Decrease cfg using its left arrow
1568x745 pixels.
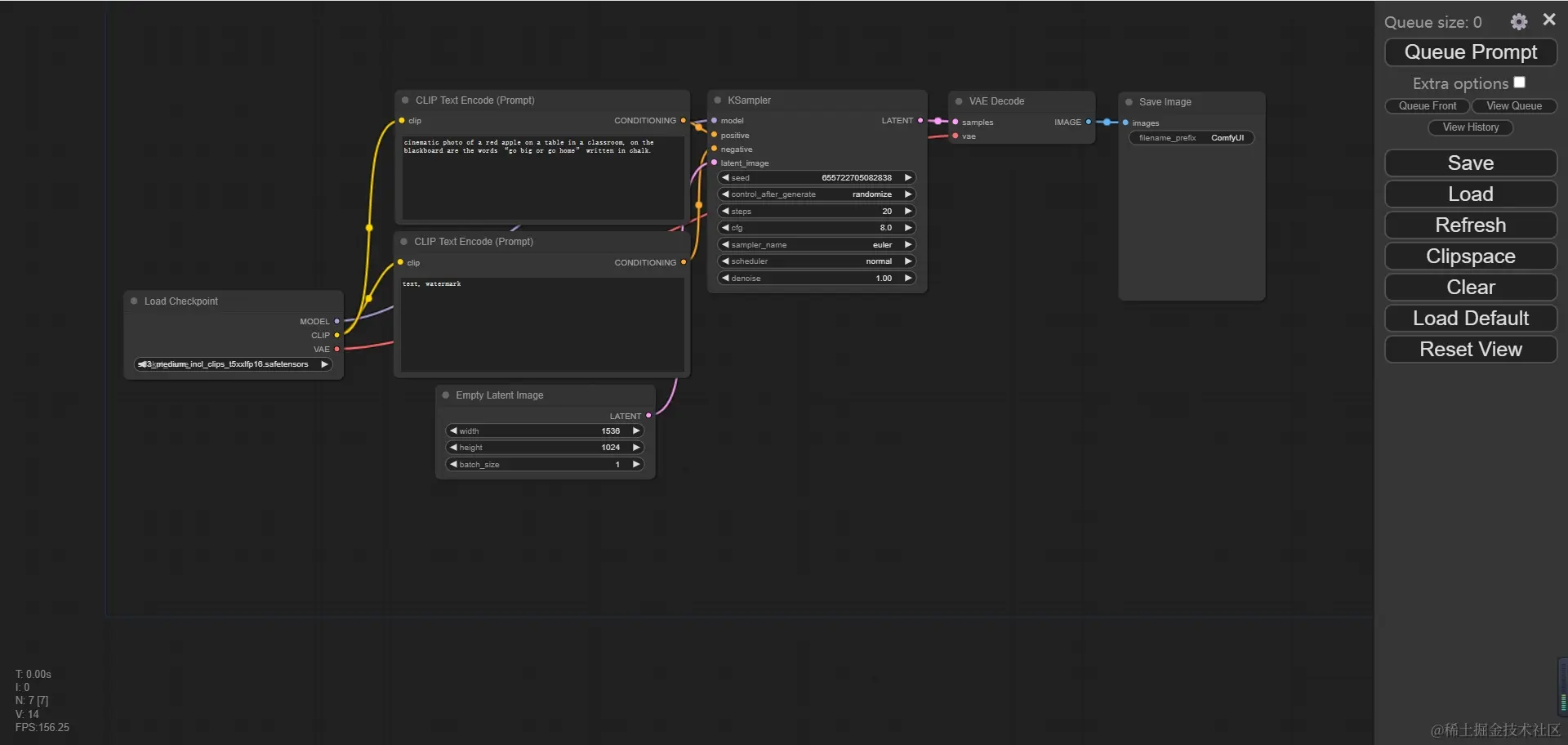coord(725,228)
